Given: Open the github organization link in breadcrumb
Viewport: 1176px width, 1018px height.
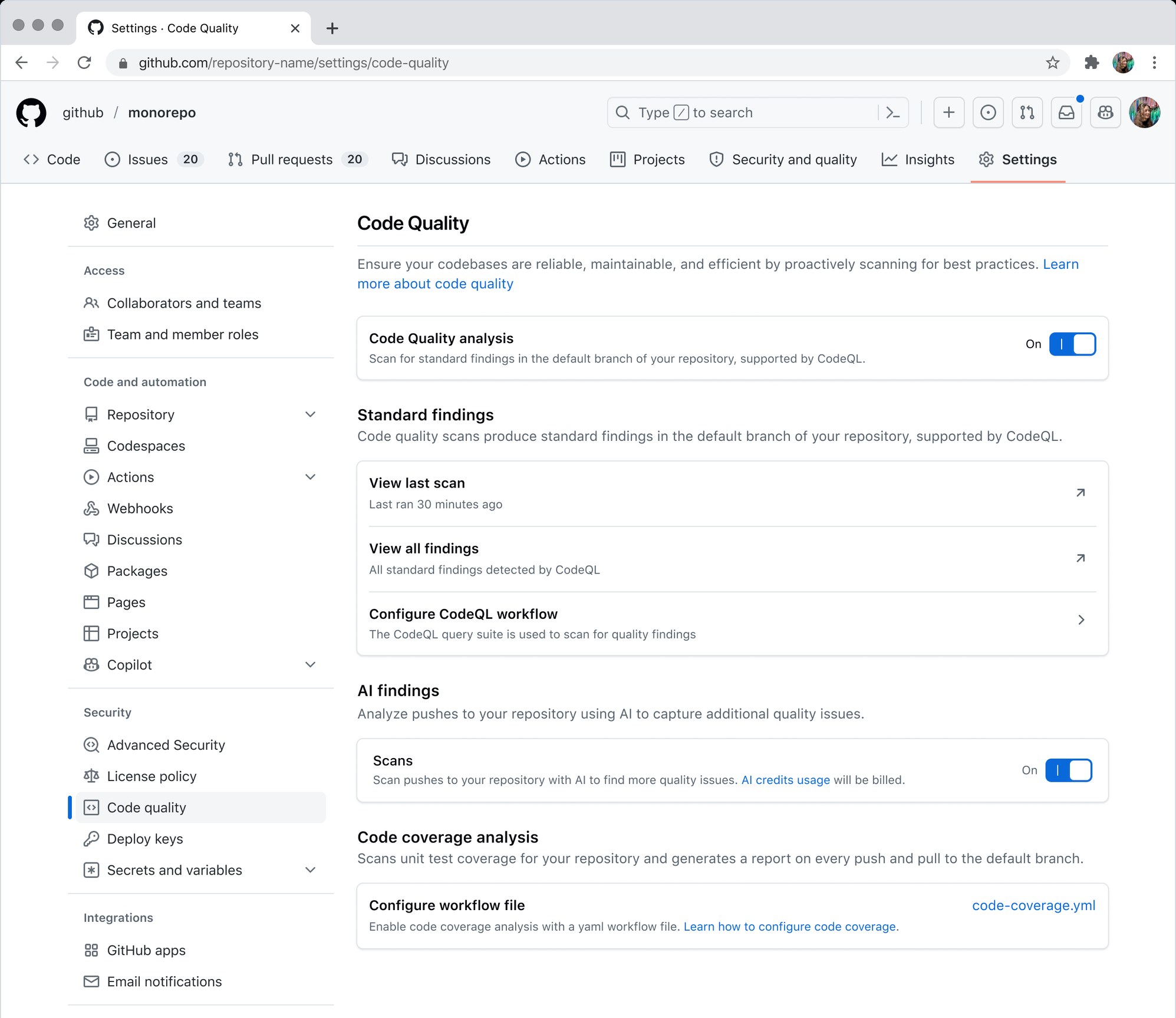Looking at the screenshot, I should tap(83, 113).
